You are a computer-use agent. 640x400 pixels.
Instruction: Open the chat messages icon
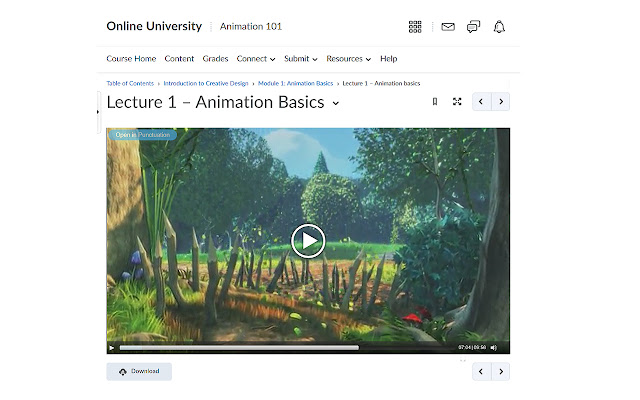pos(473,27)
